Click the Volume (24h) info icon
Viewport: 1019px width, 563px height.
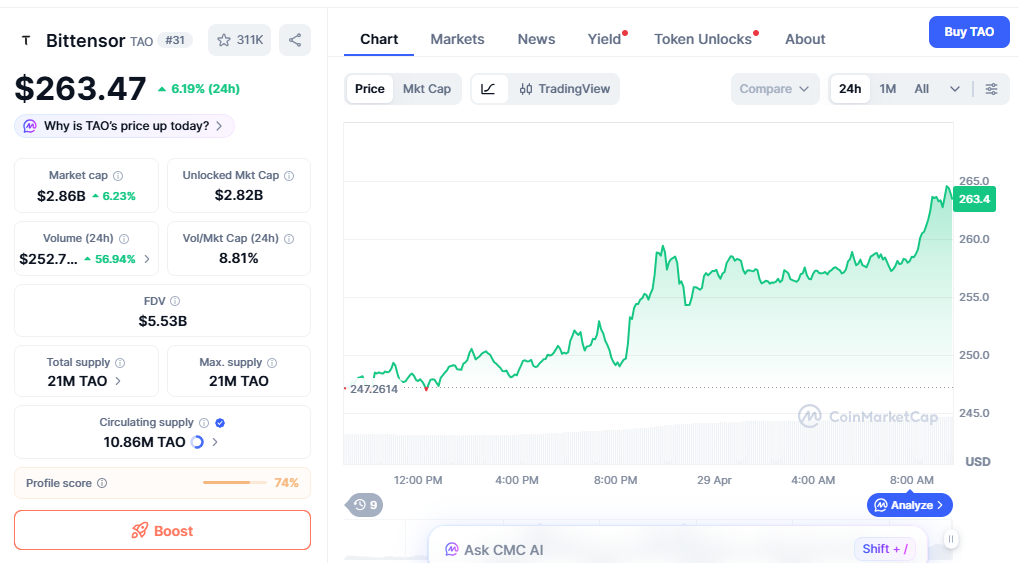click(124, 239)
